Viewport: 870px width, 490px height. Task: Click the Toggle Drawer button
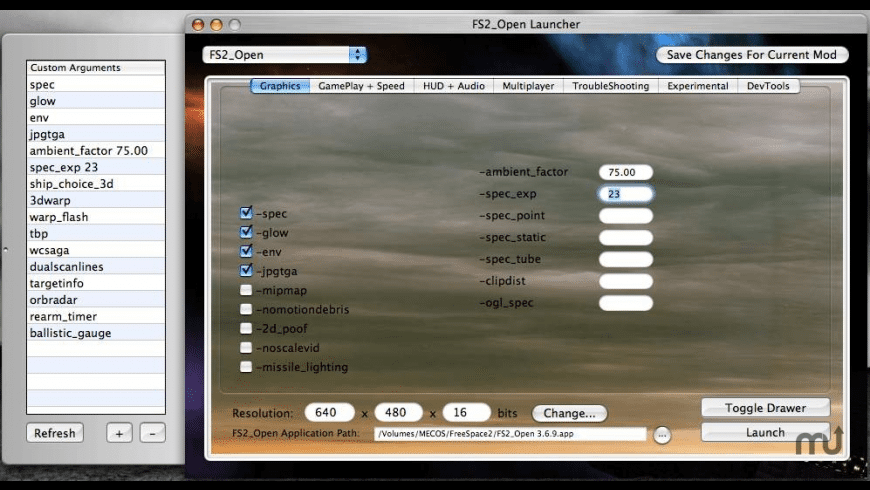pyautogui.click(x=765, y=408)
